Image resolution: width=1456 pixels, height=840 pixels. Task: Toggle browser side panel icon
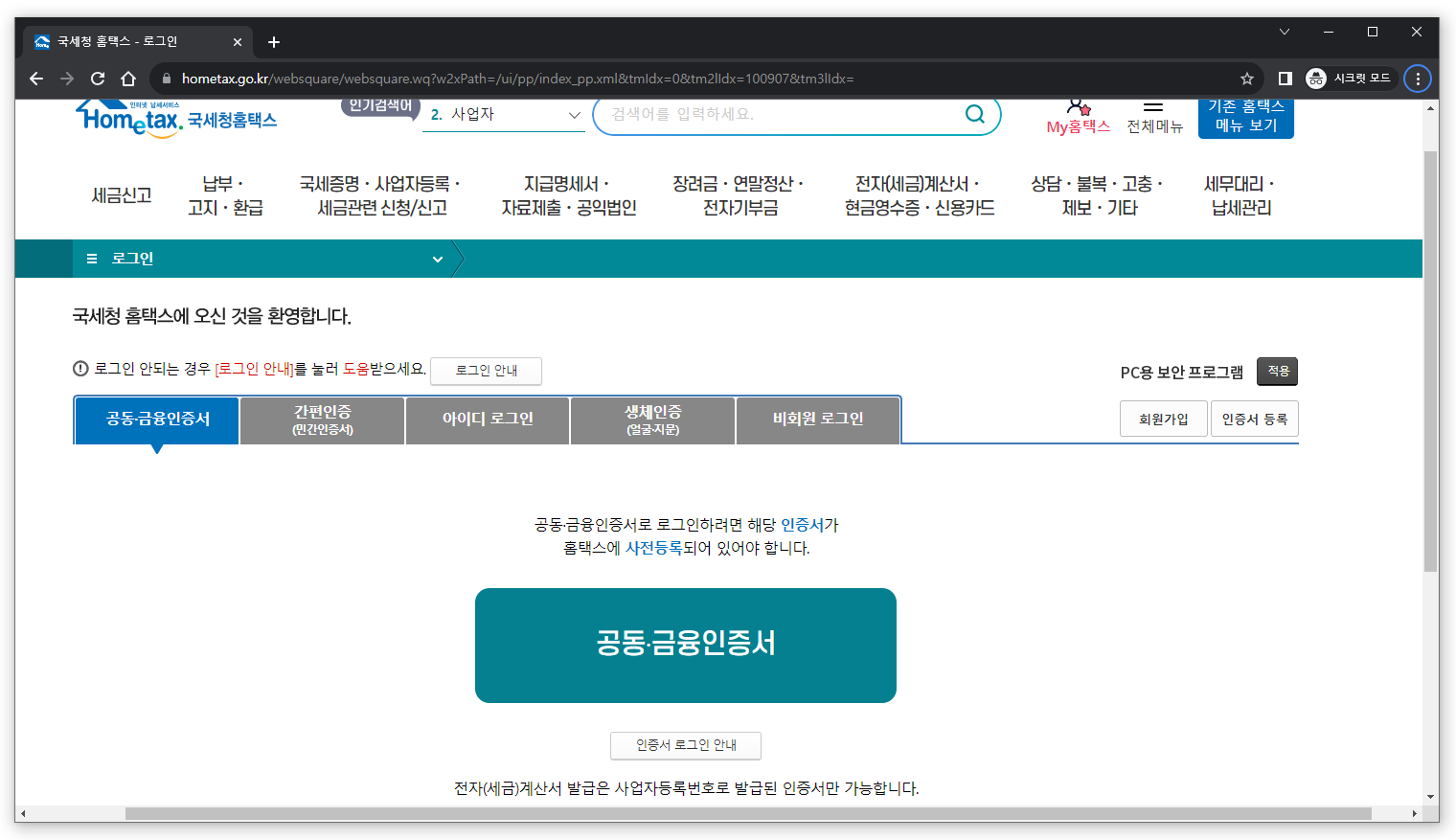(x=1285, y=79)
